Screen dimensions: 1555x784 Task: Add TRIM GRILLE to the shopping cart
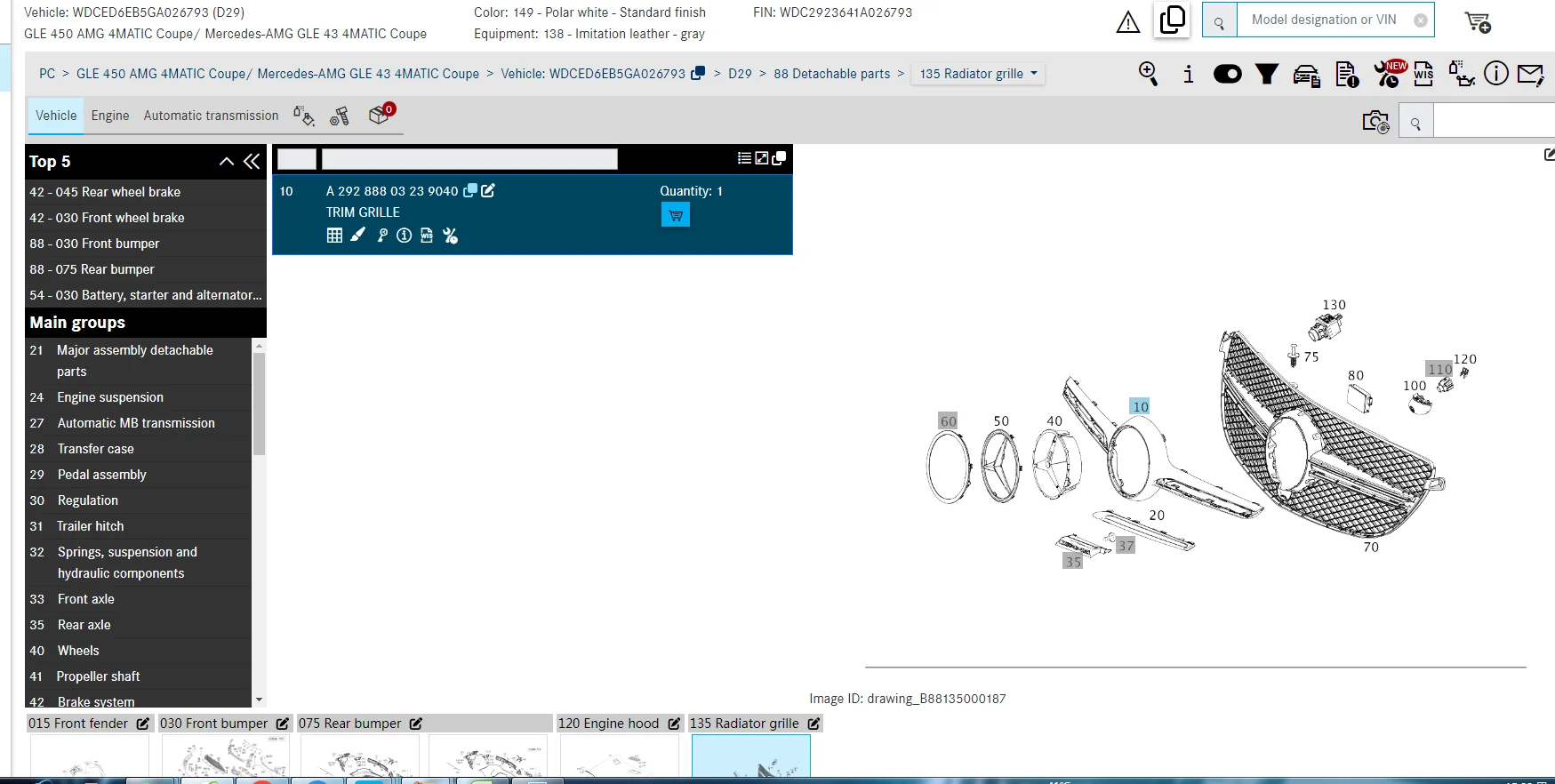tap(676, 215)
